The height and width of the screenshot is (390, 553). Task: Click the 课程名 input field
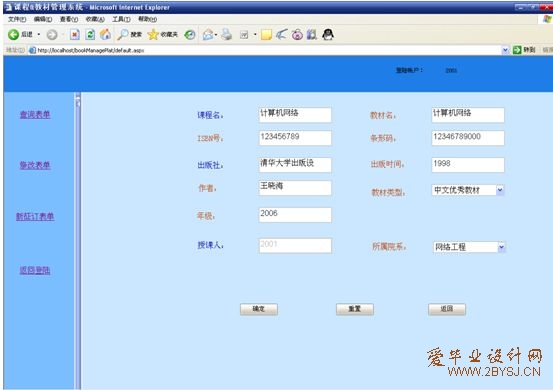point(295,115)
